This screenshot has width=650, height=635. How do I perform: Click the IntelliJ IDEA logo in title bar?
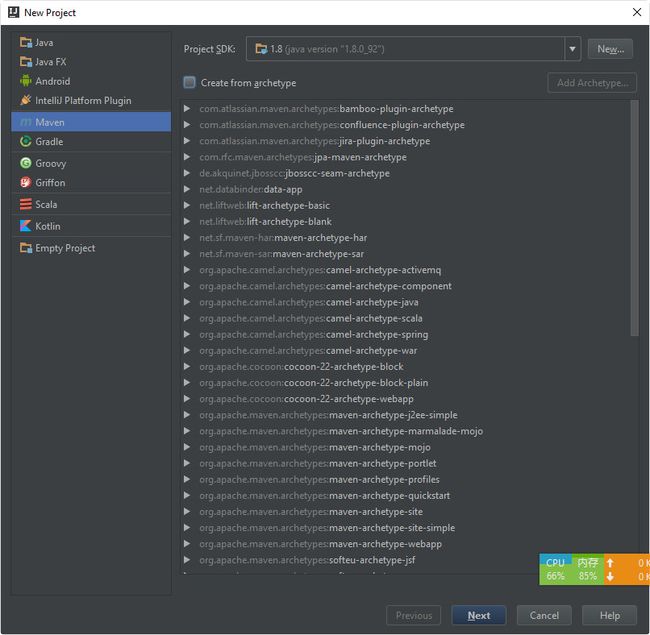pos(14,12)
